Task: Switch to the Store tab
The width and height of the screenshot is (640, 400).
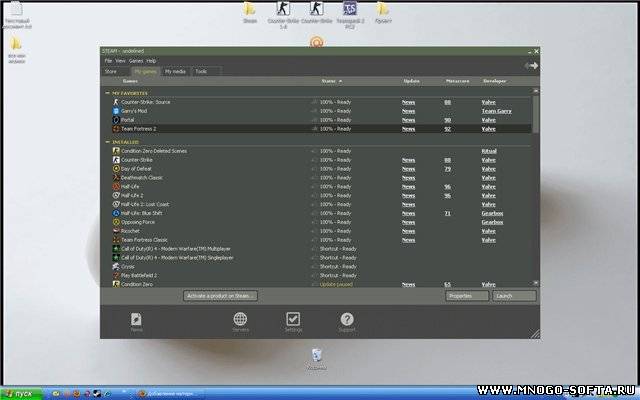Action: (x=116, y=71)
